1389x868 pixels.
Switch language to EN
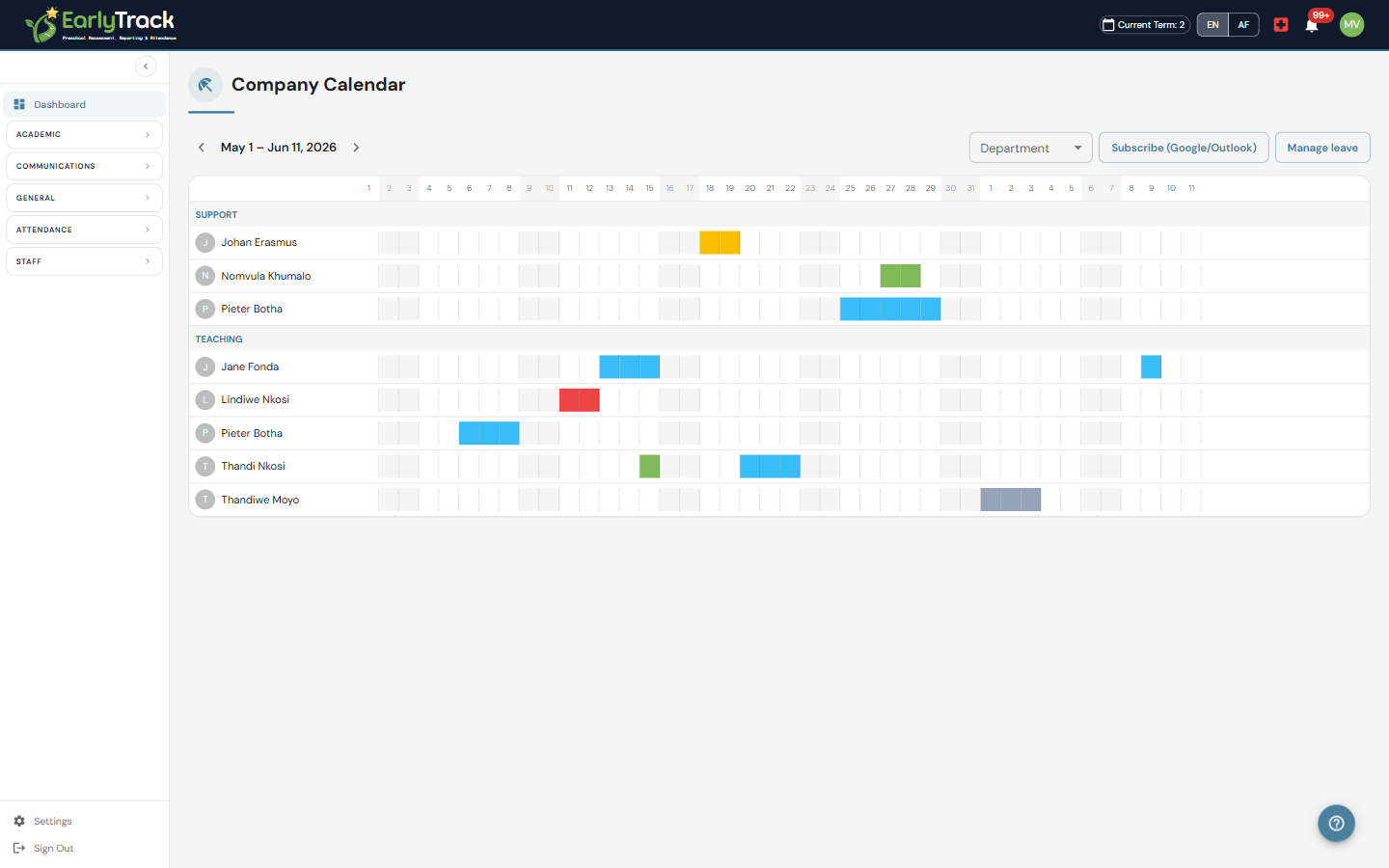point(1212,25)
